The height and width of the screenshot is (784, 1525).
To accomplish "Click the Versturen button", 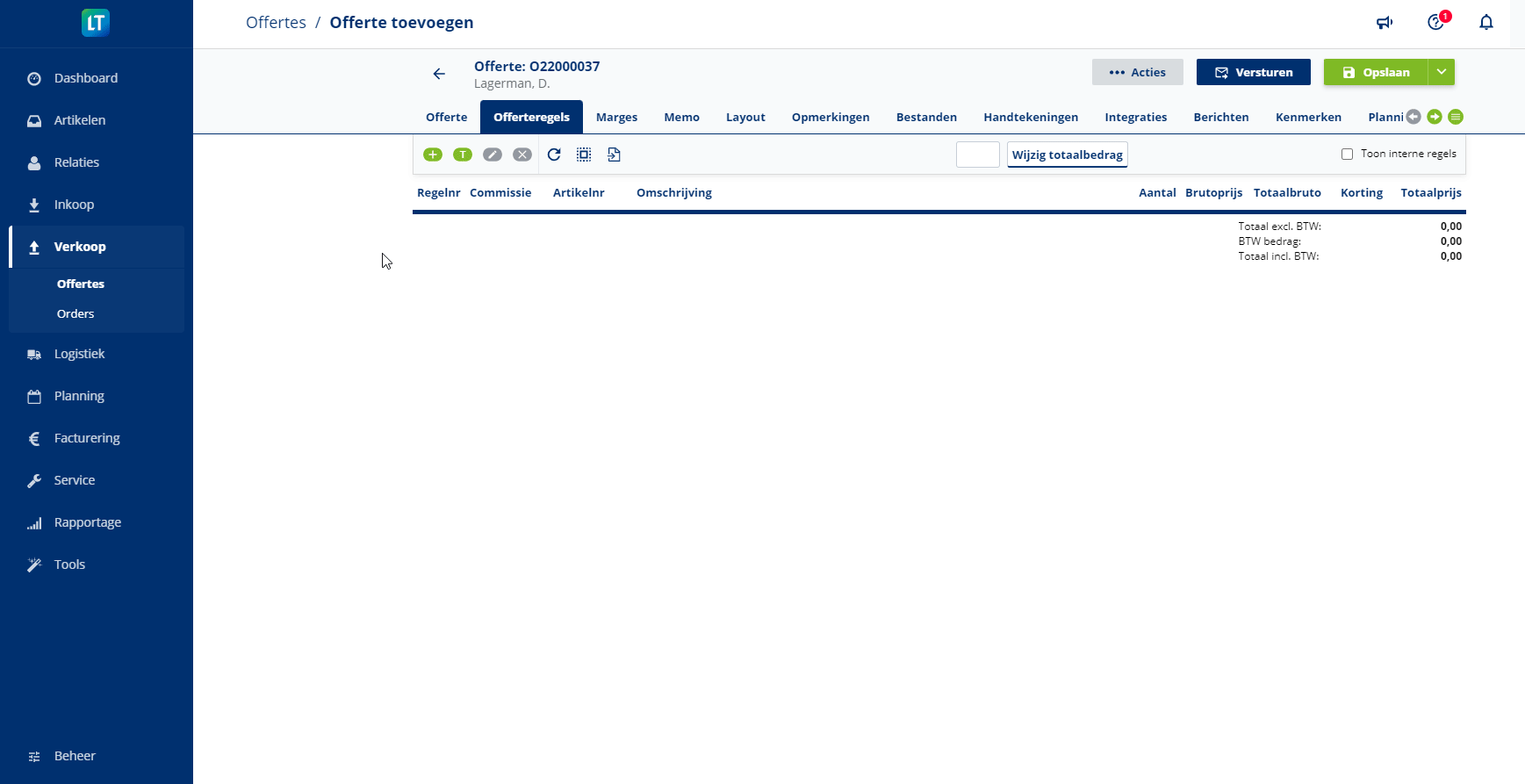I will coord(1253,72).
